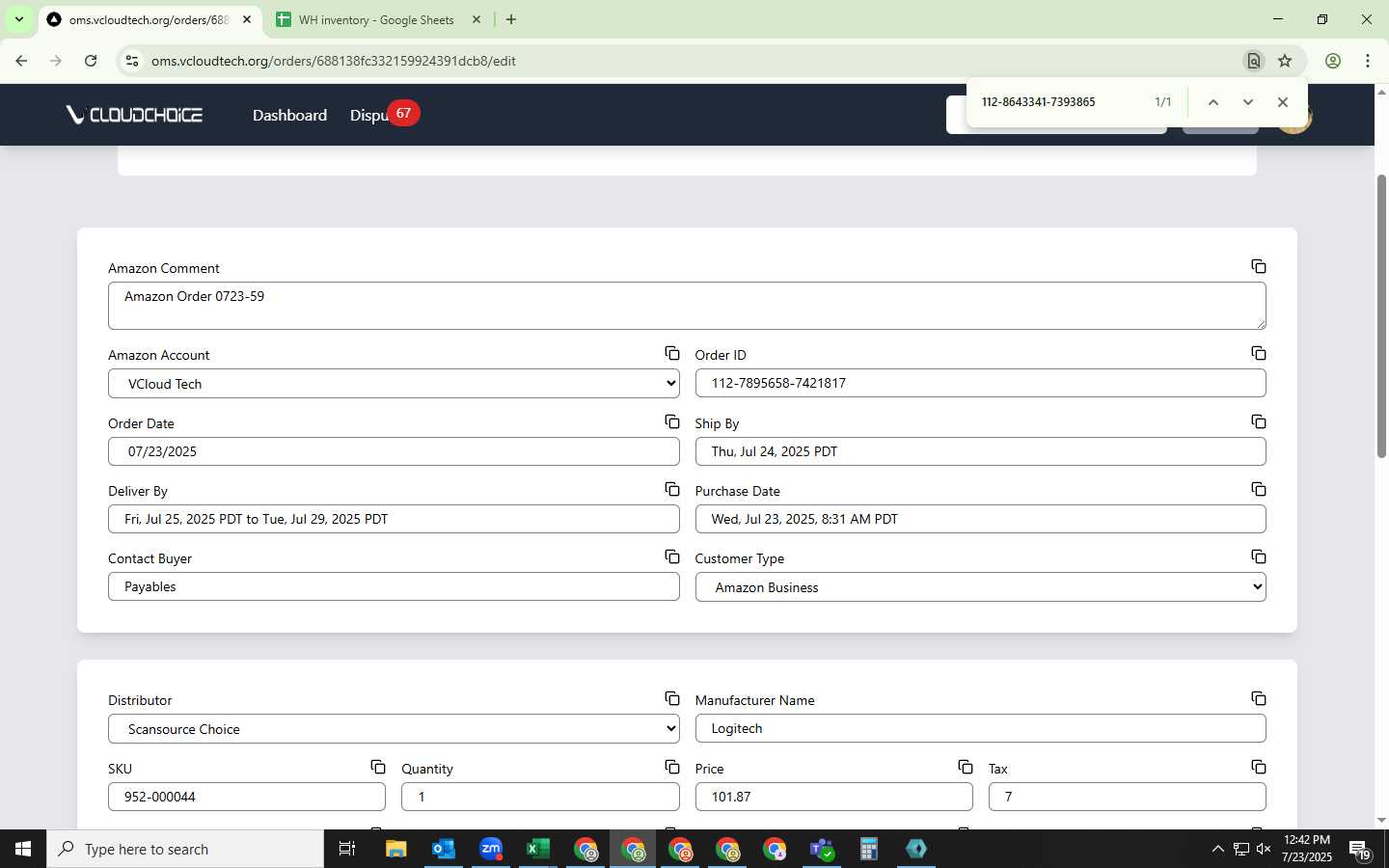Screen dimensions: 1389x868
Task: Close the WH inventory tab
Action: tap(477, 19)
